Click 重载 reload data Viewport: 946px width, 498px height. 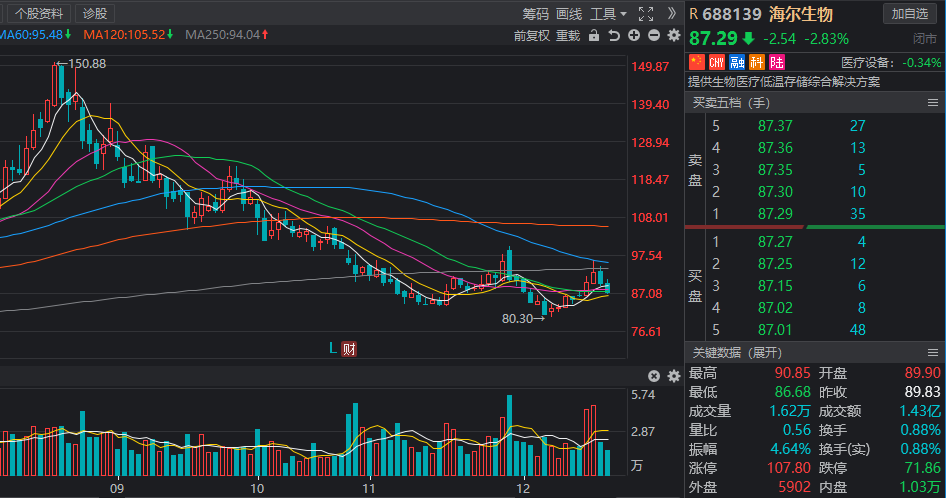pyautogui.click(x=568, y=36)
